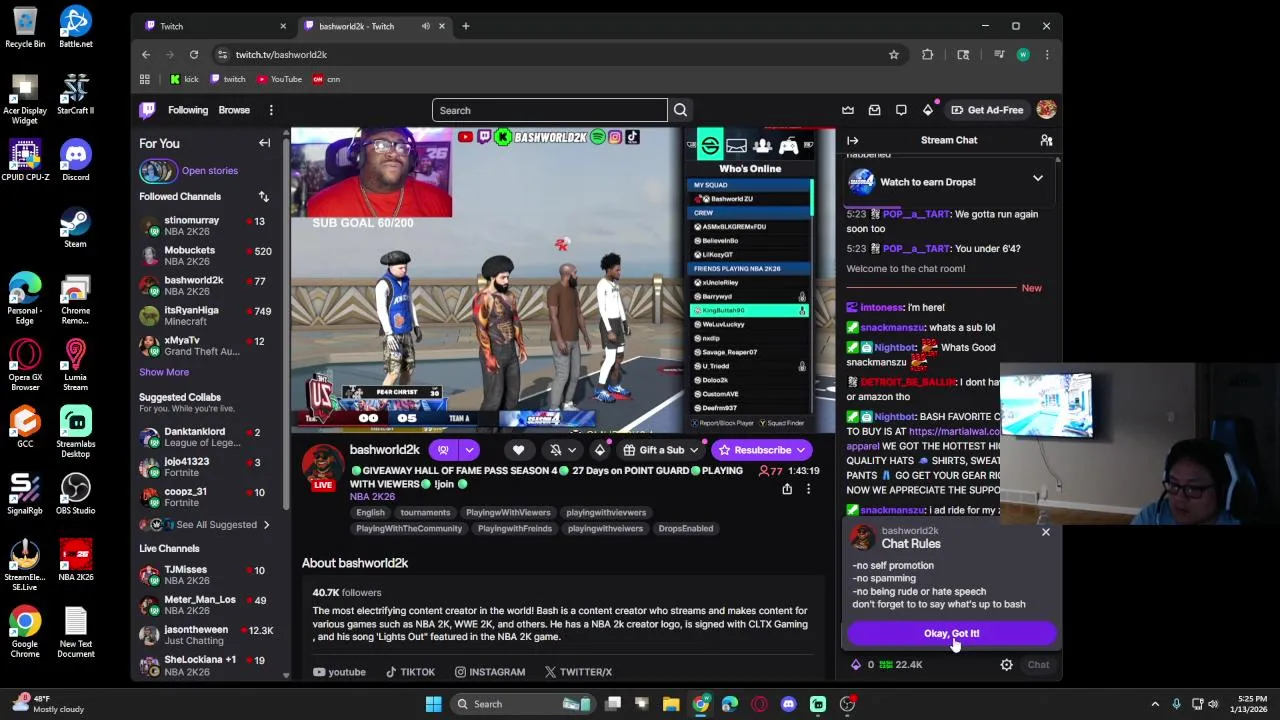Open stinomurray followed channel
The image size is (1280, 720).
pos(209,226)
